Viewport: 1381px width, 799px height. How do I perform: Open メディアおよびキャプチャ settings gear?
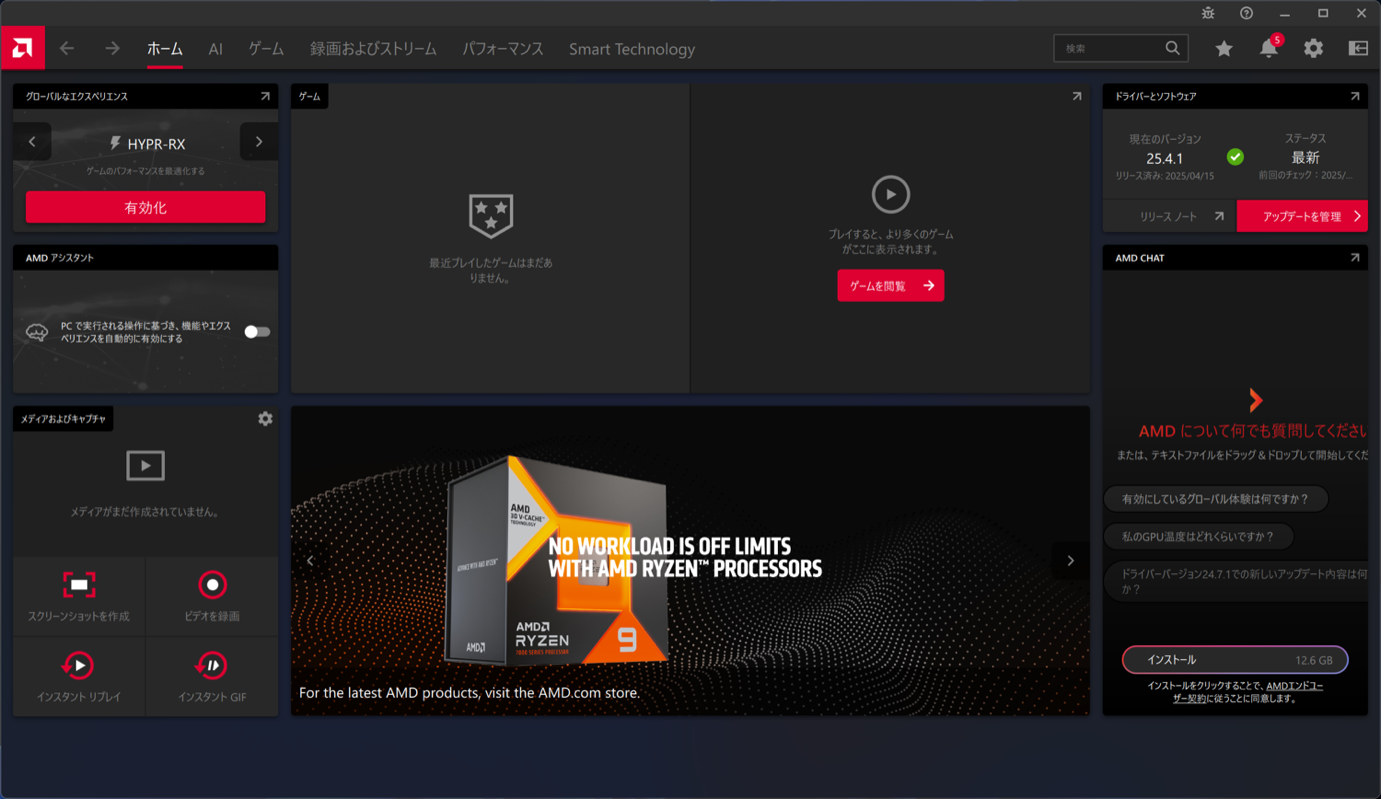pyautogui.click(x=265, y=419)
